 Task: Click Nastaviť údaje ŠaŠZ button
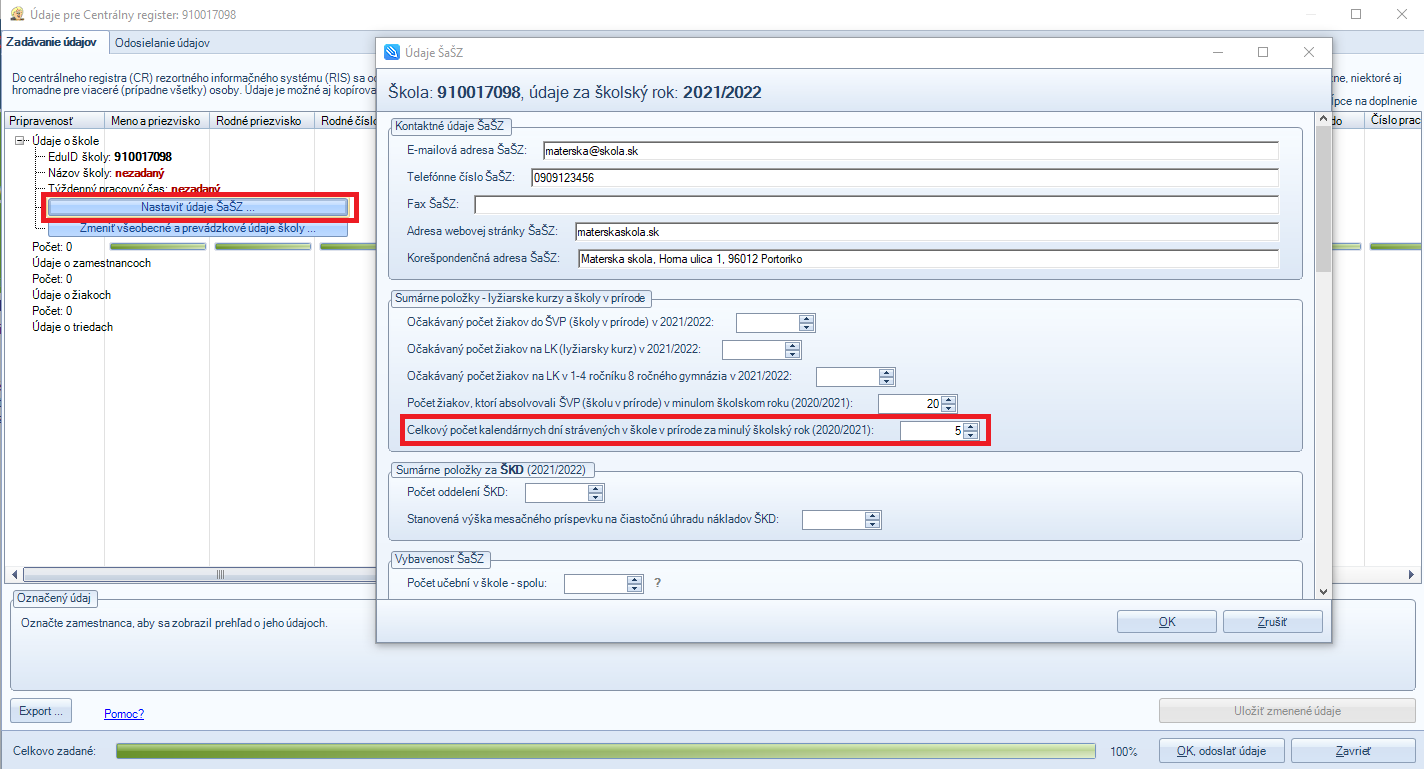point(198,207)
